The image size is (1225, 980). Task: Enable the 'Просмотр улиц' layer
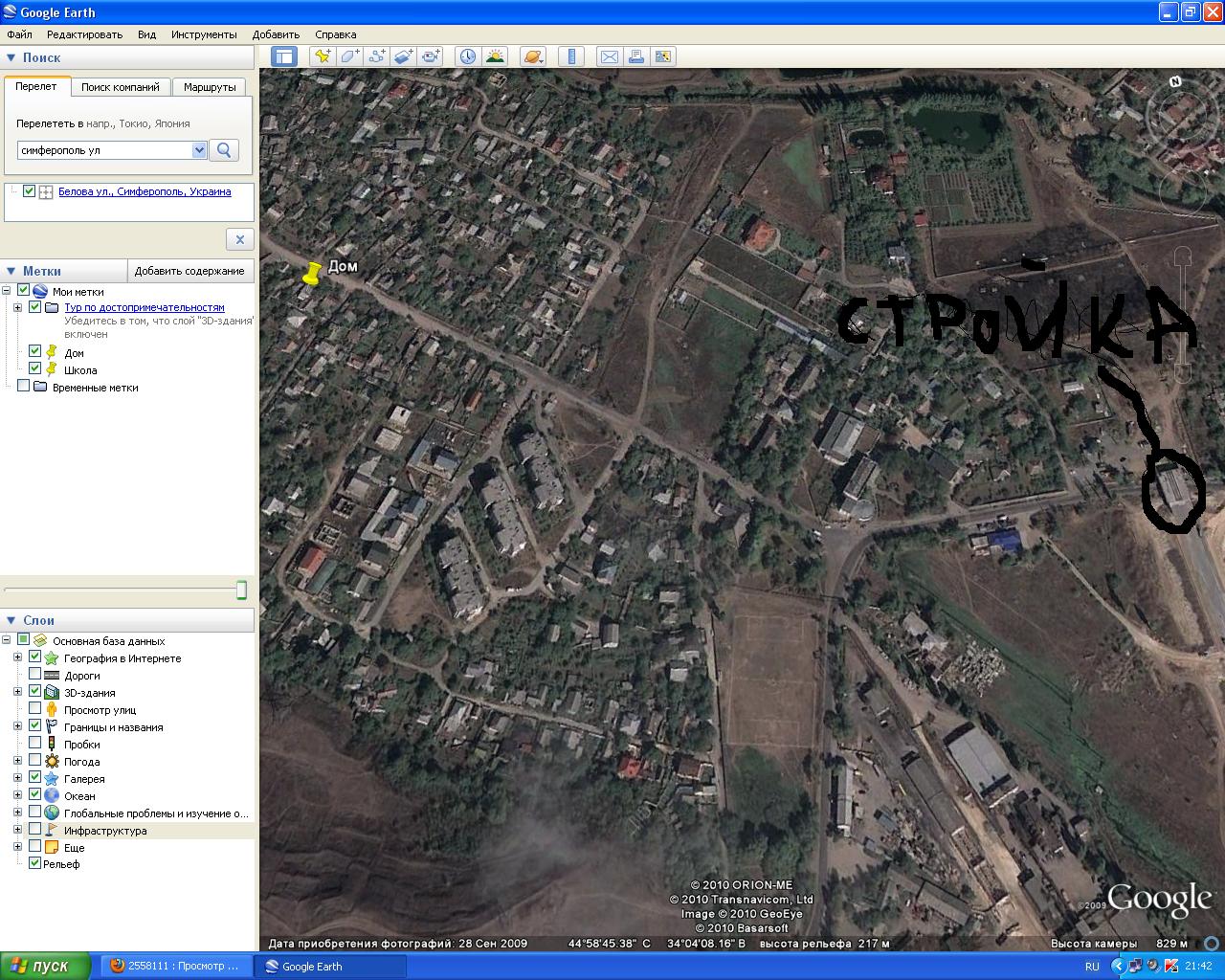pos(34,709)
